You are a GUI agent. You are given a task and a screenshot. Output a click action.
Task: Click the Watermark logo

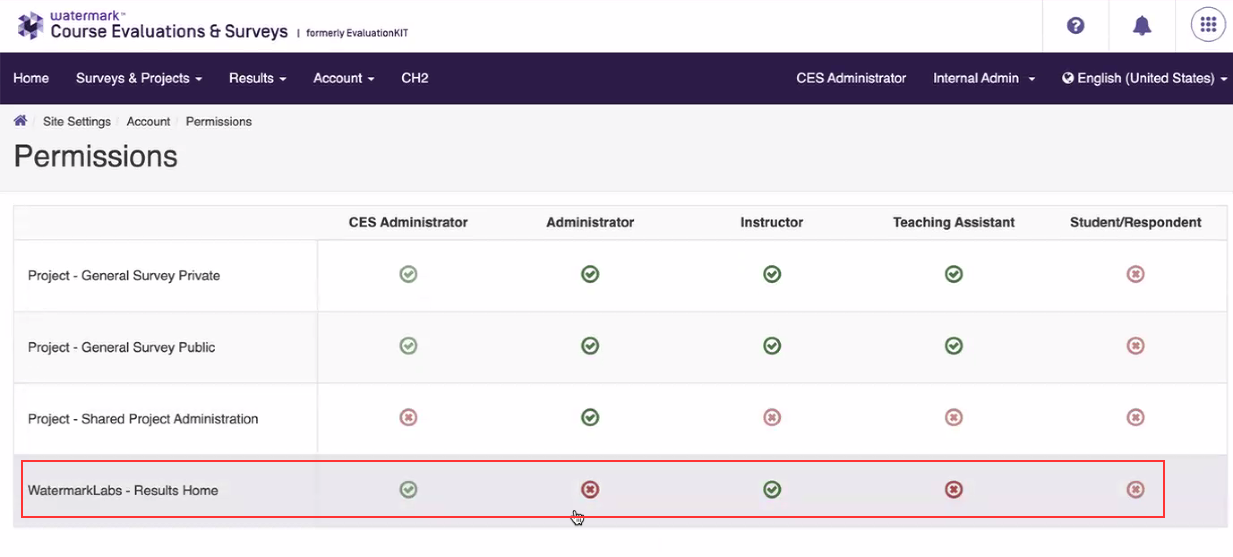pos(31,25)
